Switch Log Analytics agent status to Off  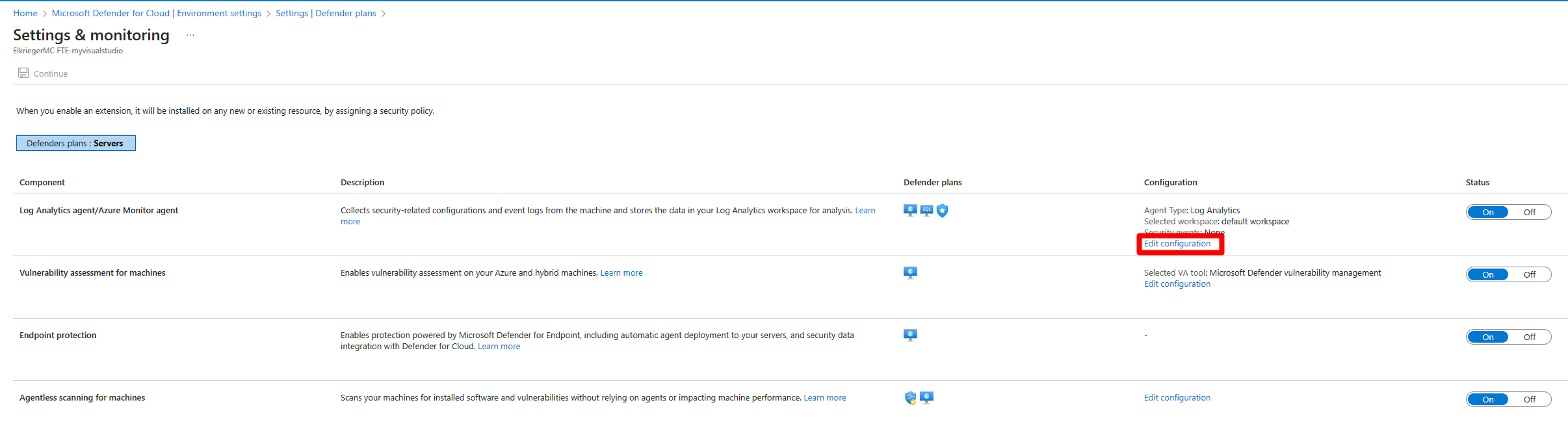tap(1530, 212)
